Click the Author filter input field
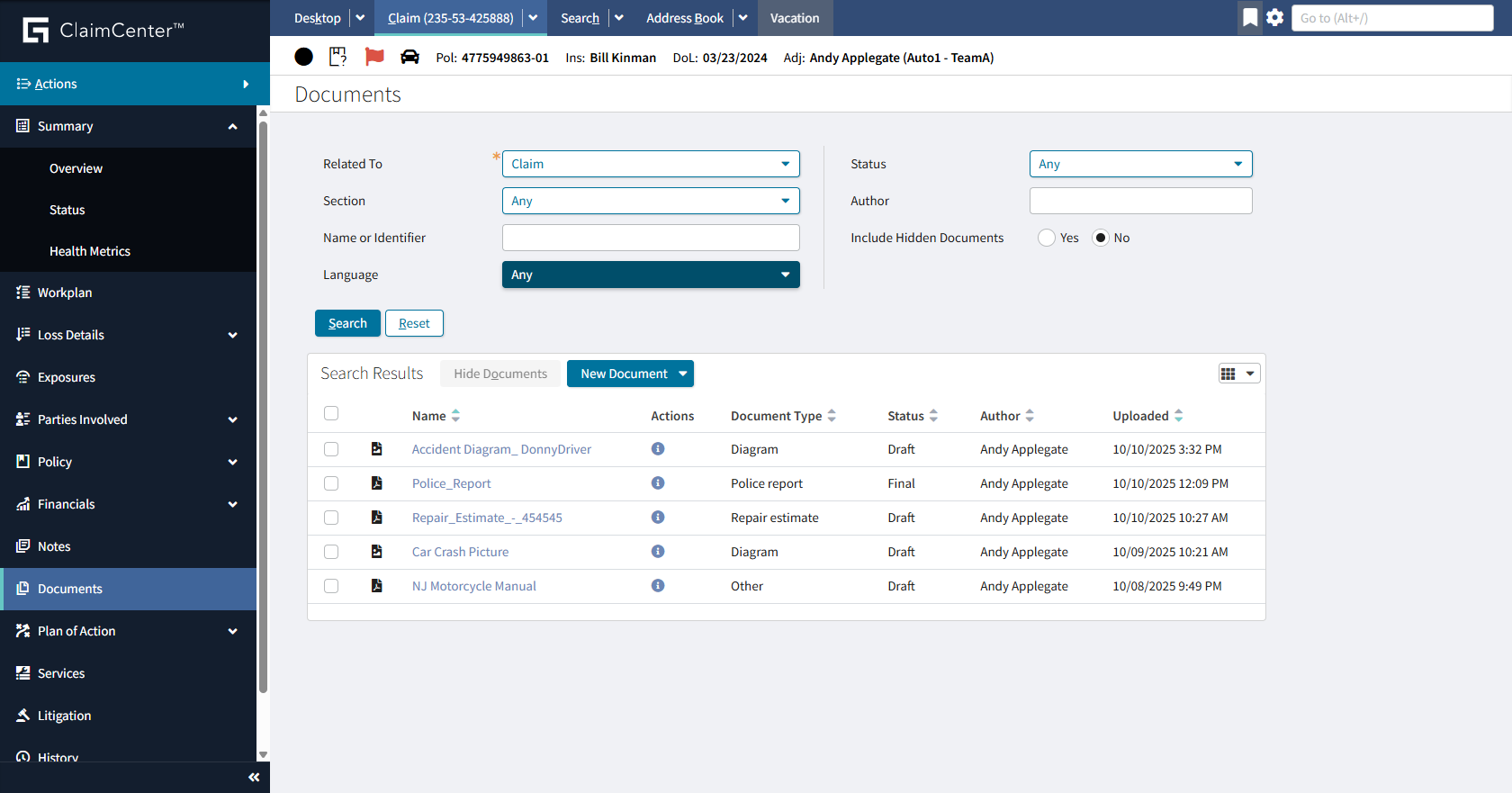The height and width of the screenshot is (793, 1512). (1140, 201)
